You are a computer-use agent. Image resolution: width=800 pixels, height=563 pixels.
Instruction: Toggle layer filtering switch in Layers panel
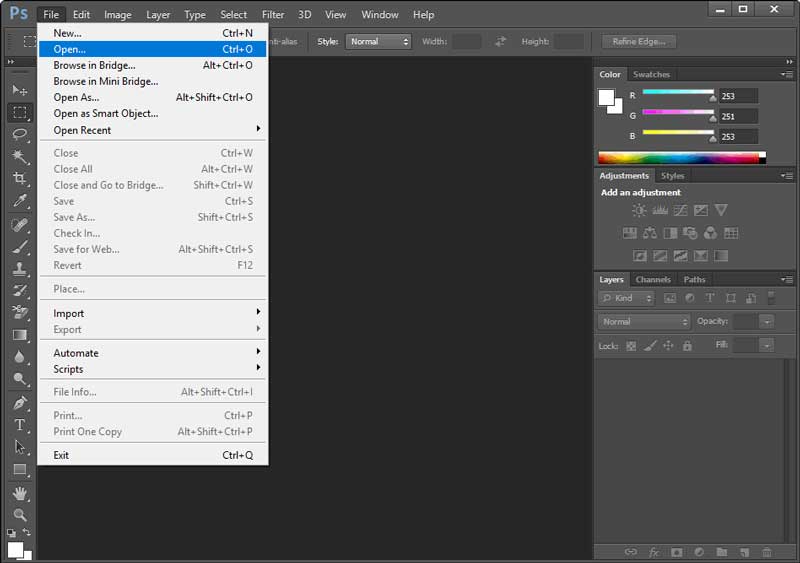pos(770,298)
